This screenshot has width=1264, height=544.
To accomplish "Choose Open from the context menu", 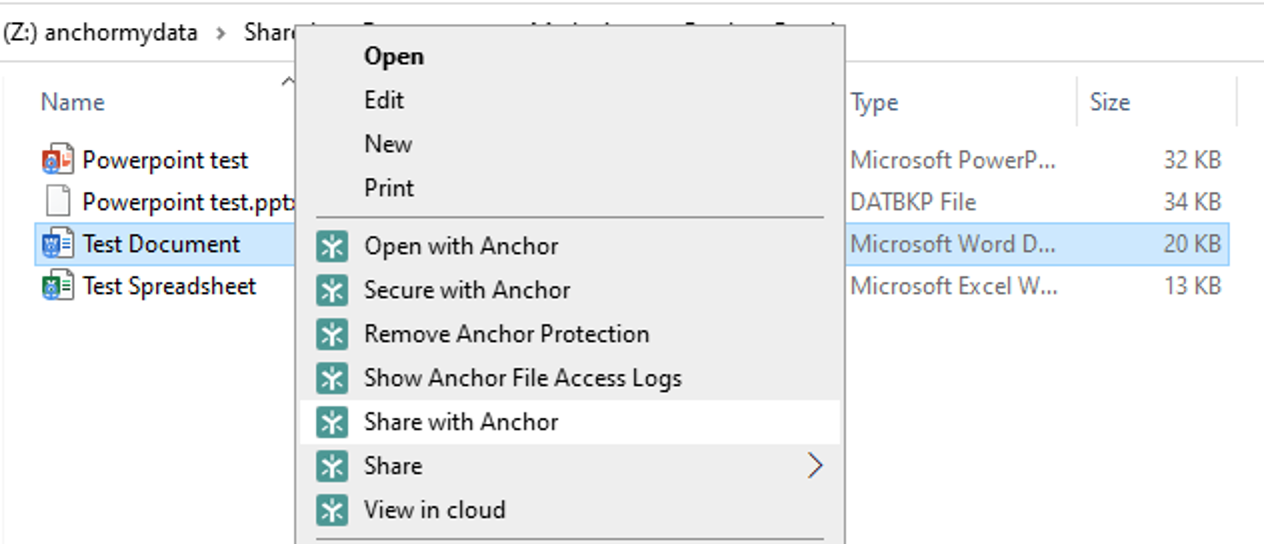I will click(x=394, y=56).
